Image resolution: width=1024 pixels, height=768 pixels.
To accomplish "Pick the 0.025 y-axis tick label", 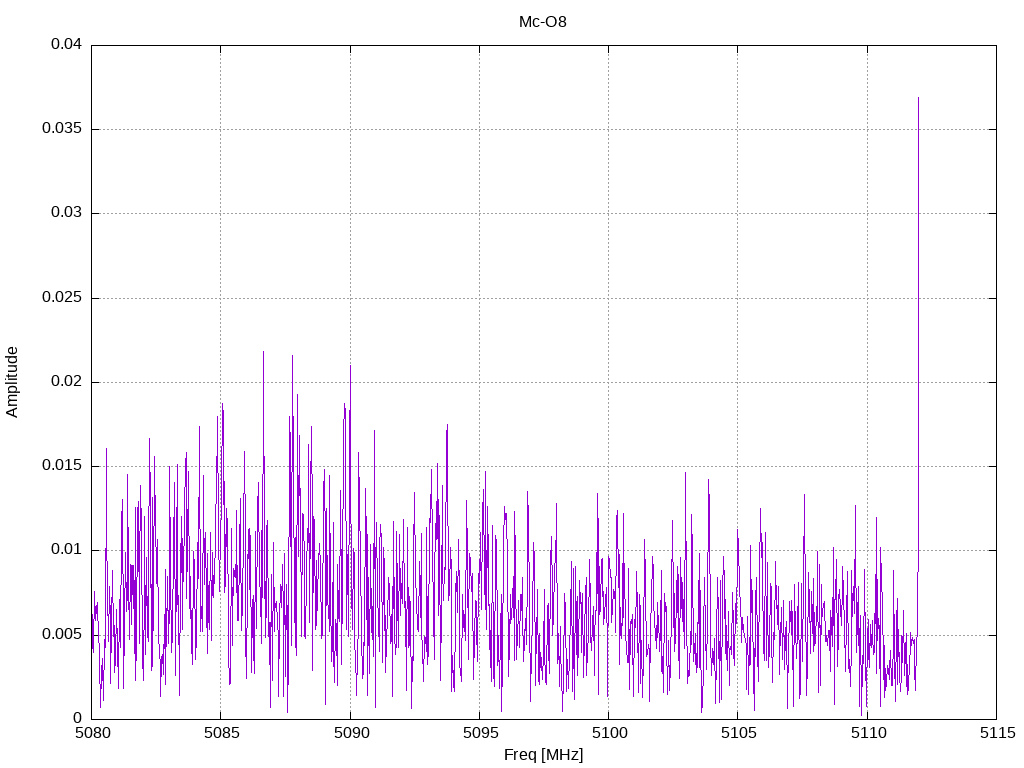I will point(62,298).
